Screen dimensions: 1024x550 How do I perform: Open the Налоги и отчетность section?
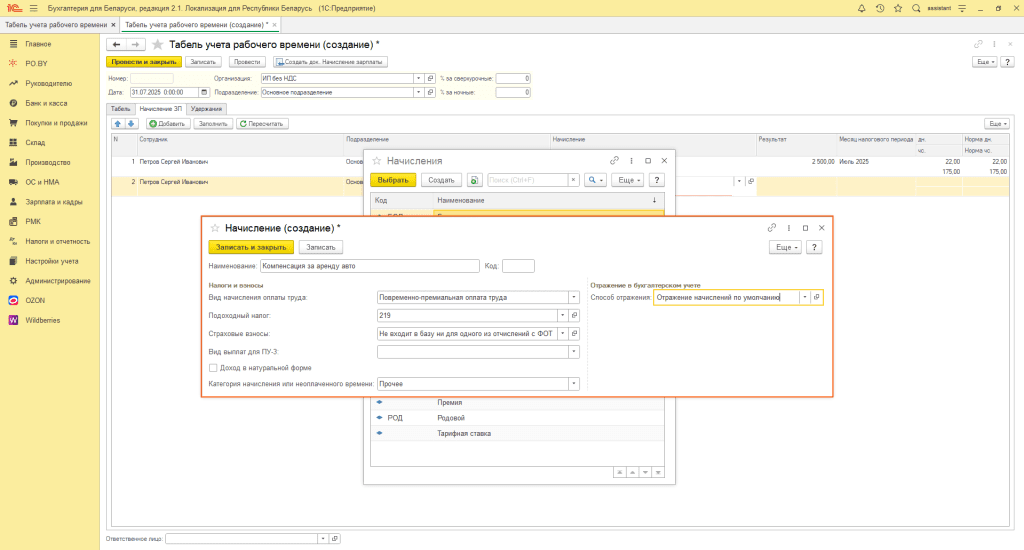pos(57,242)
